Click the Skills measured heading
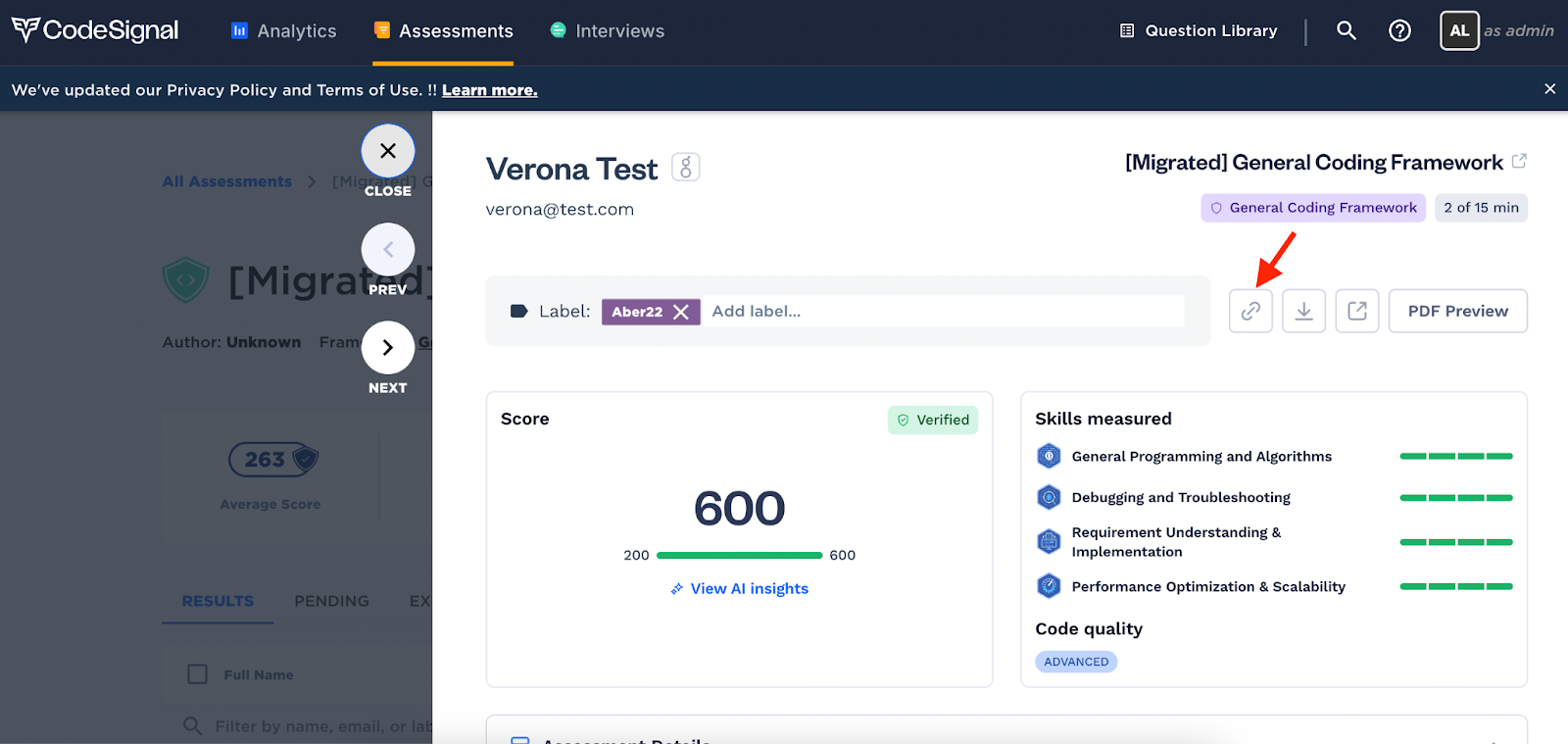Viewport: 1568px width, 744px height. pyautogui.click(x=1103, y=419)
